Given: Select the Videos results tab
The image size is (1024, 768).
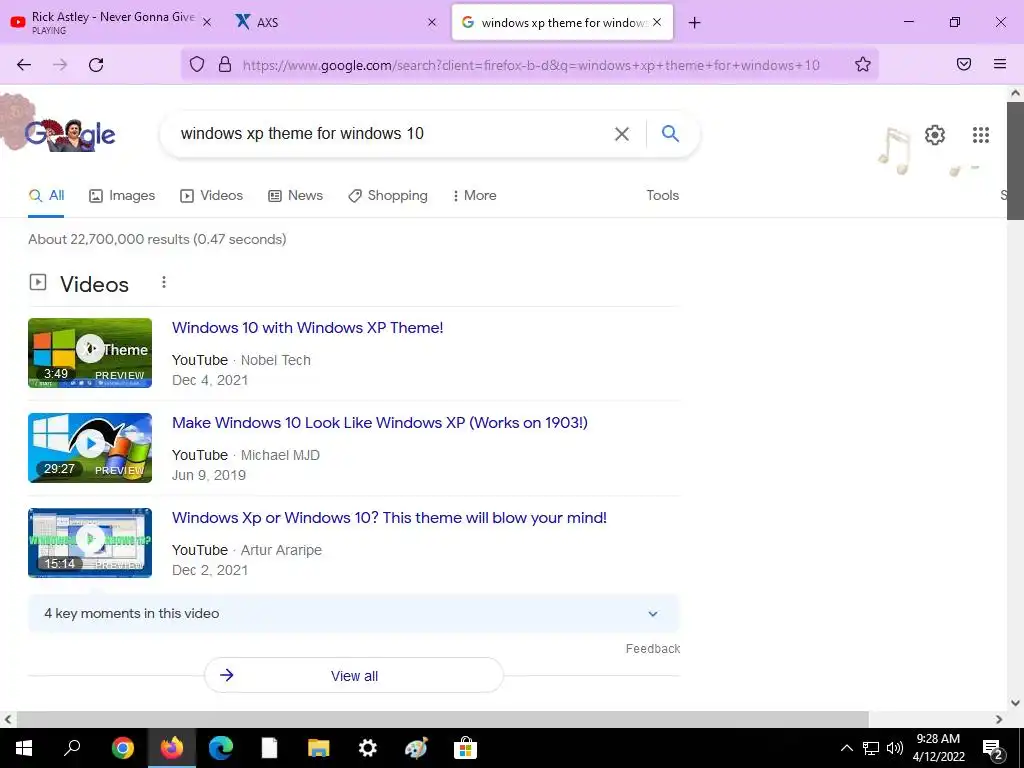Looking at the screenshot, I should click(212, 195).
